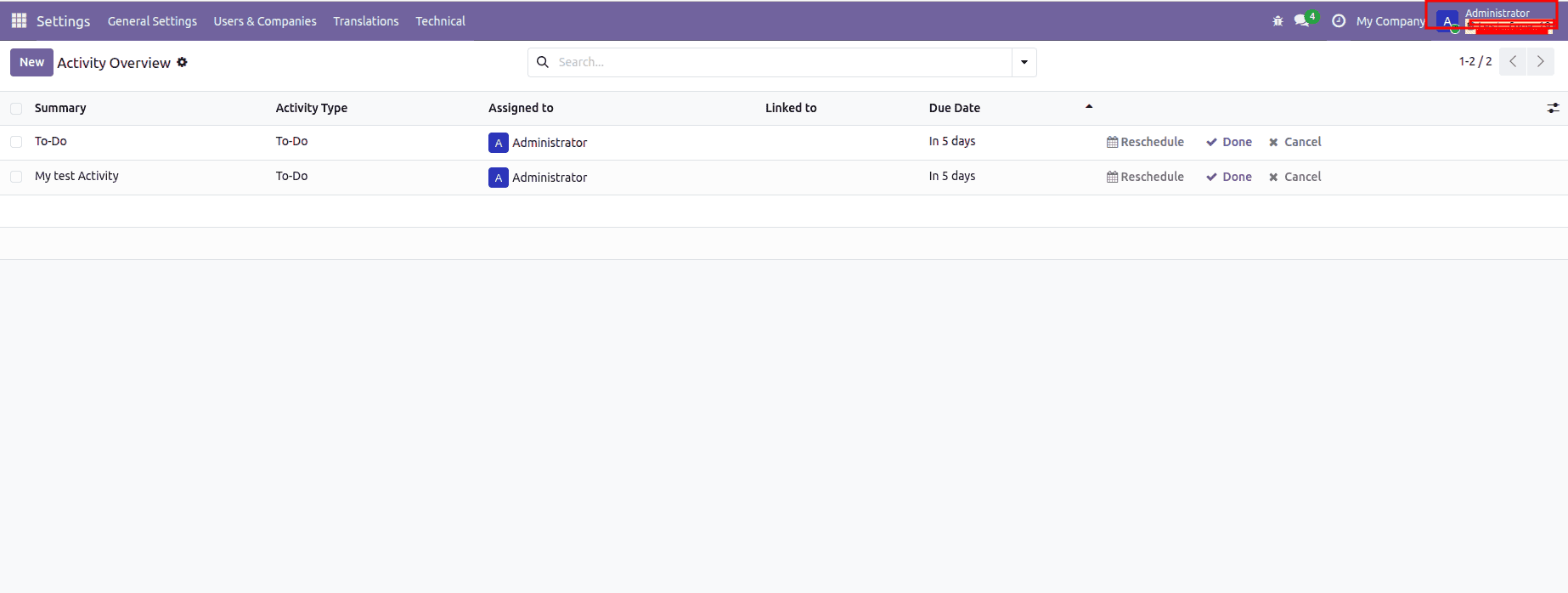The height and width of the screenshot is (593, 1568).
Task: Click the New button
Action: (x=31, y=62)
